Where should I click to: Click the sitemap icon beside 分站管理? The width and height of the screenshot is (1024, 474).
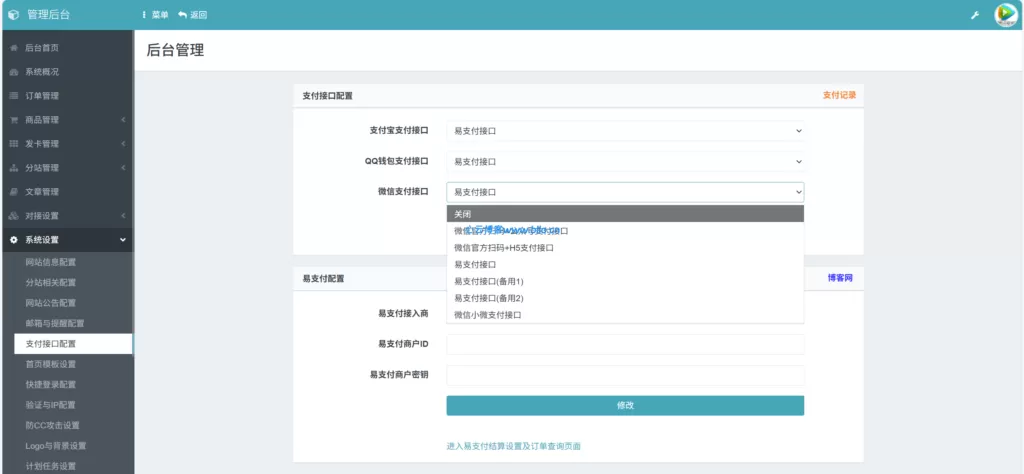(14, 168)
